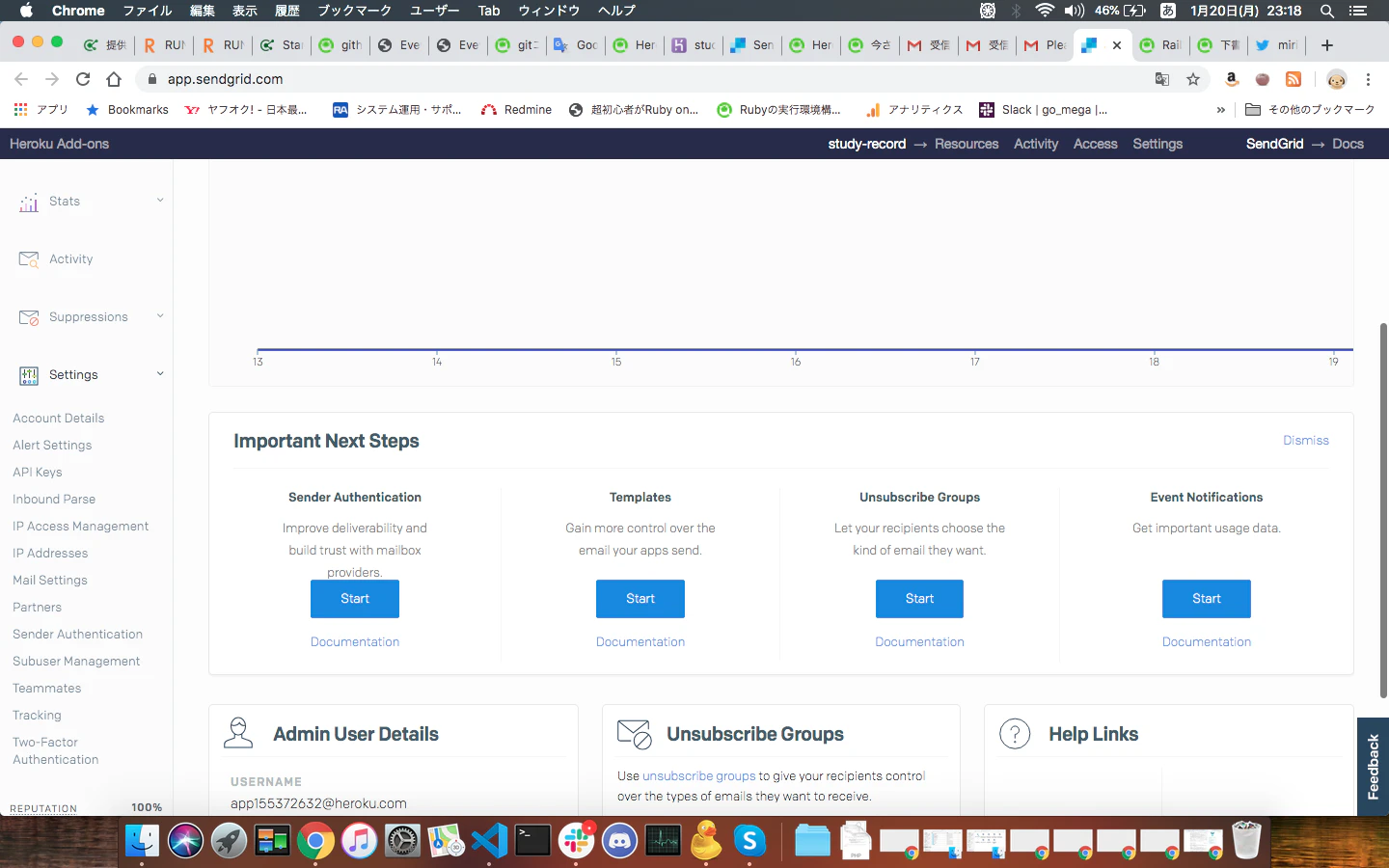Bookmark this page with the star icon

(x=1193, y=79)
